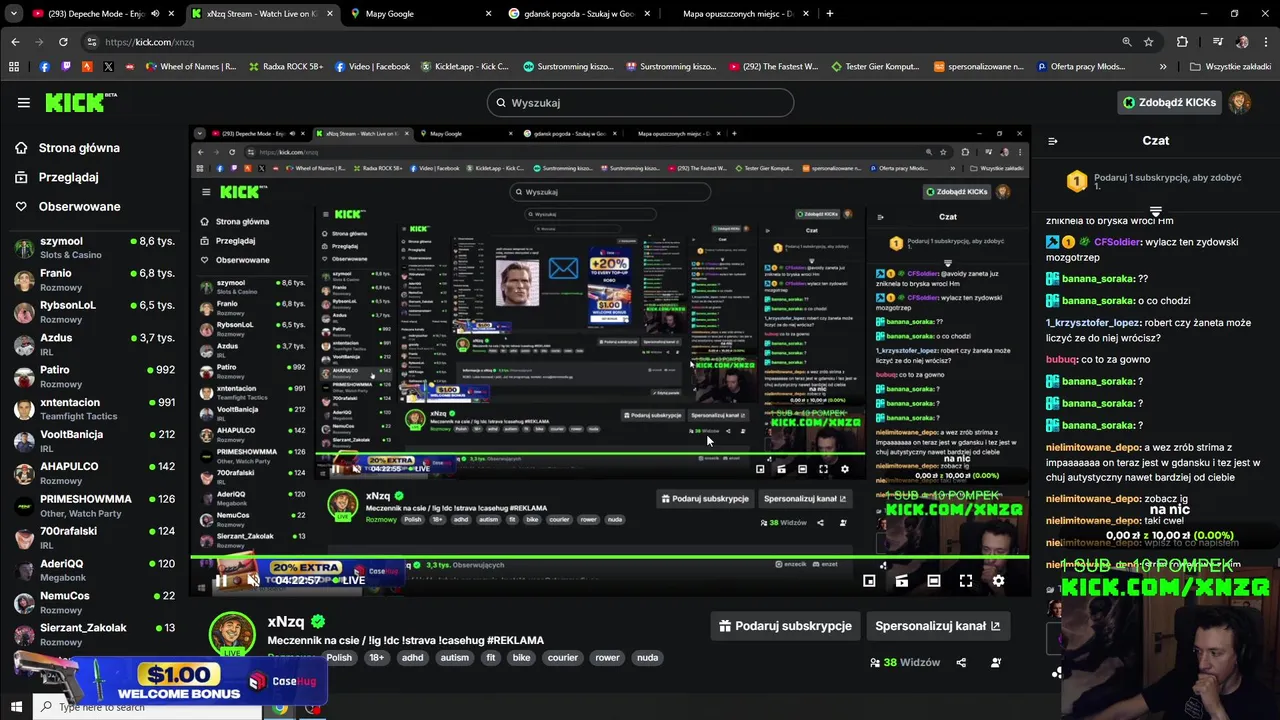The image size is (1280, 720).
Task: Open the Facebook bookmark icon
Action: tap(44, 67)
